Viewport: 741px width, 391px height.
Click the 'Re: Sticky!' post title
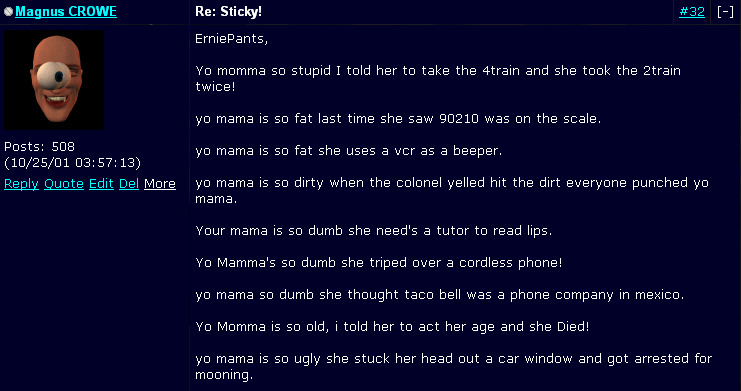(228, 12)
